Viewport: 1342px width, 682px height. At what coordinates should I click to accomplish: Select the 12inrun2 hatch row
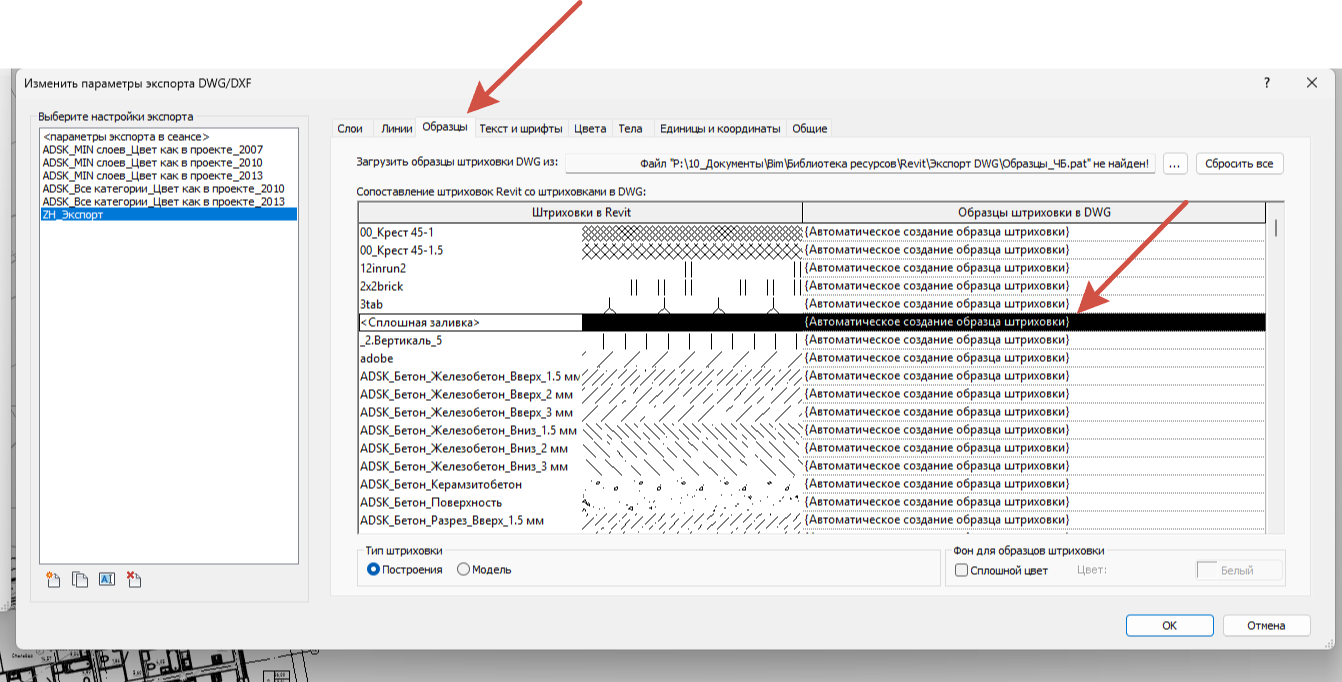(812, 268)
